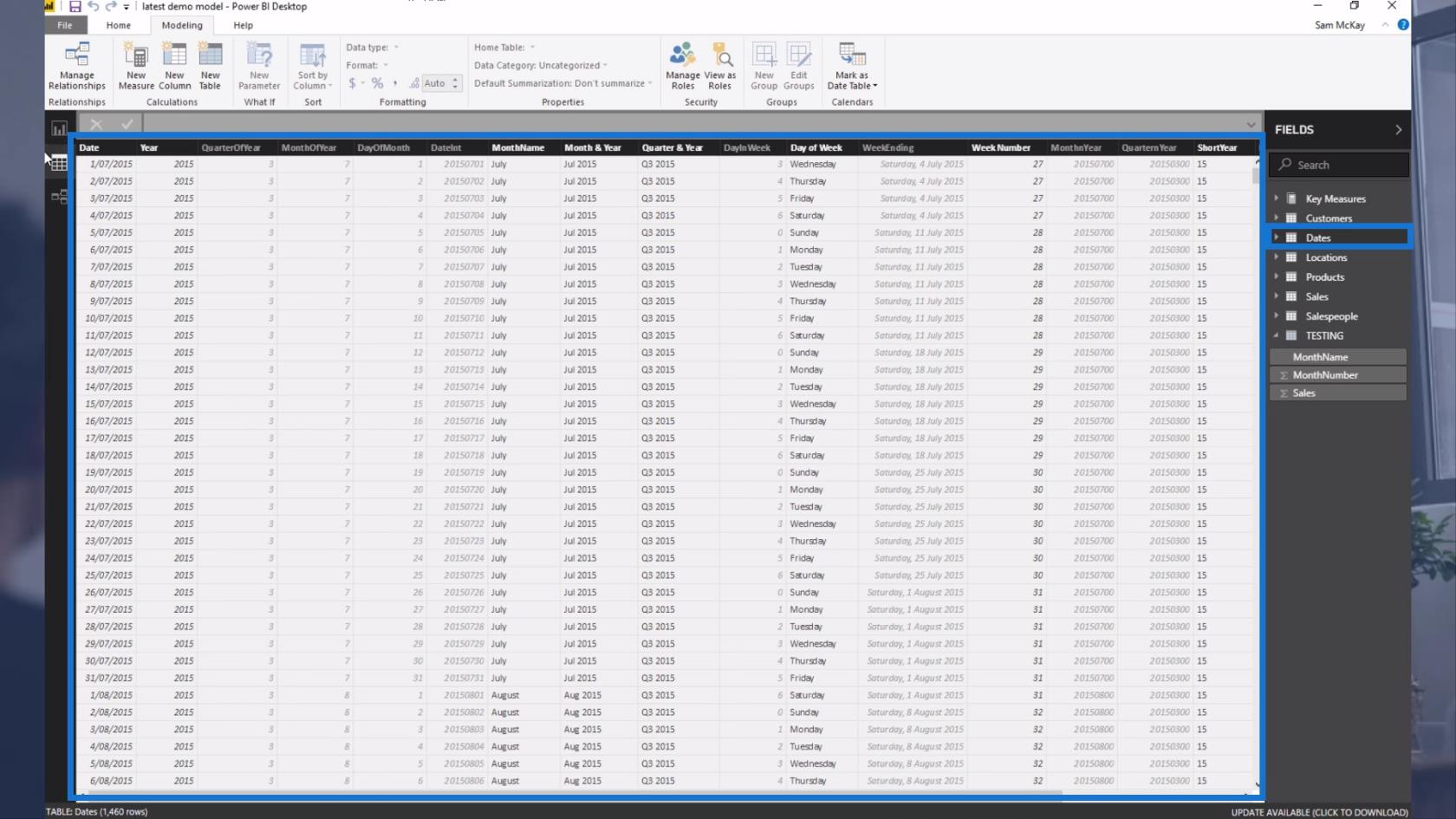The height and width of the screenshot is (819, 1456).
Task: Open Manage Roles
Action: (x=683, y=66)
